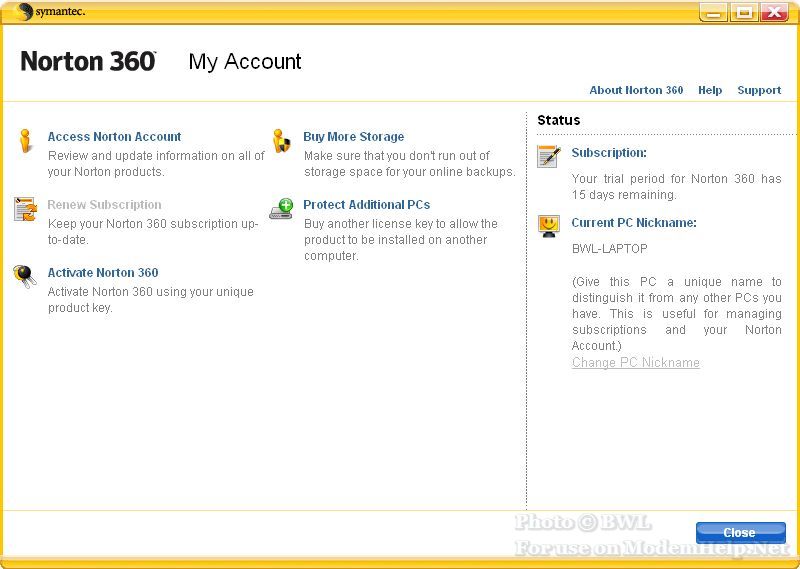The image size is (800, 569).
Task: Click the Symantec logo in title bar
Action: click(x=49, y=12)
